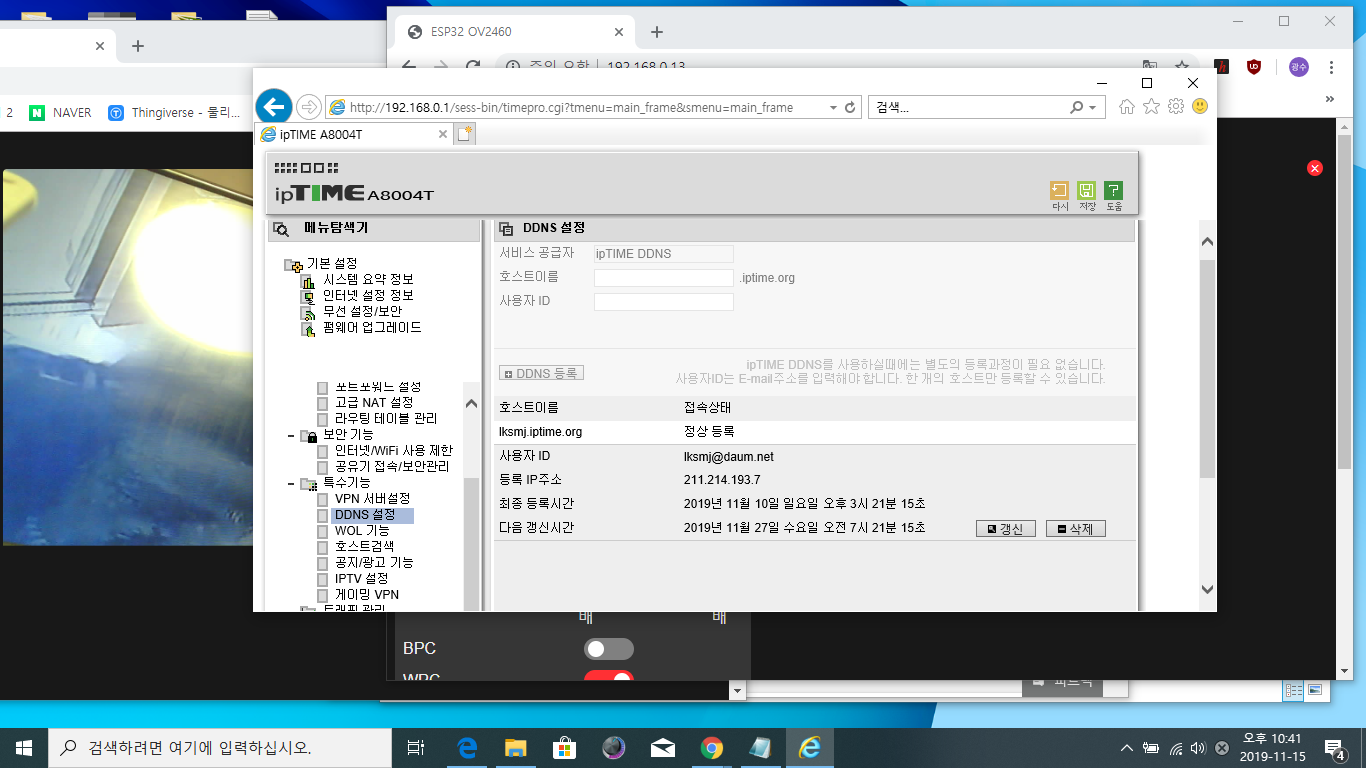1366x768 pixels.
Task: Open uBlock extension icon in Chrome toolbar
Action: tap(1254, 67)
